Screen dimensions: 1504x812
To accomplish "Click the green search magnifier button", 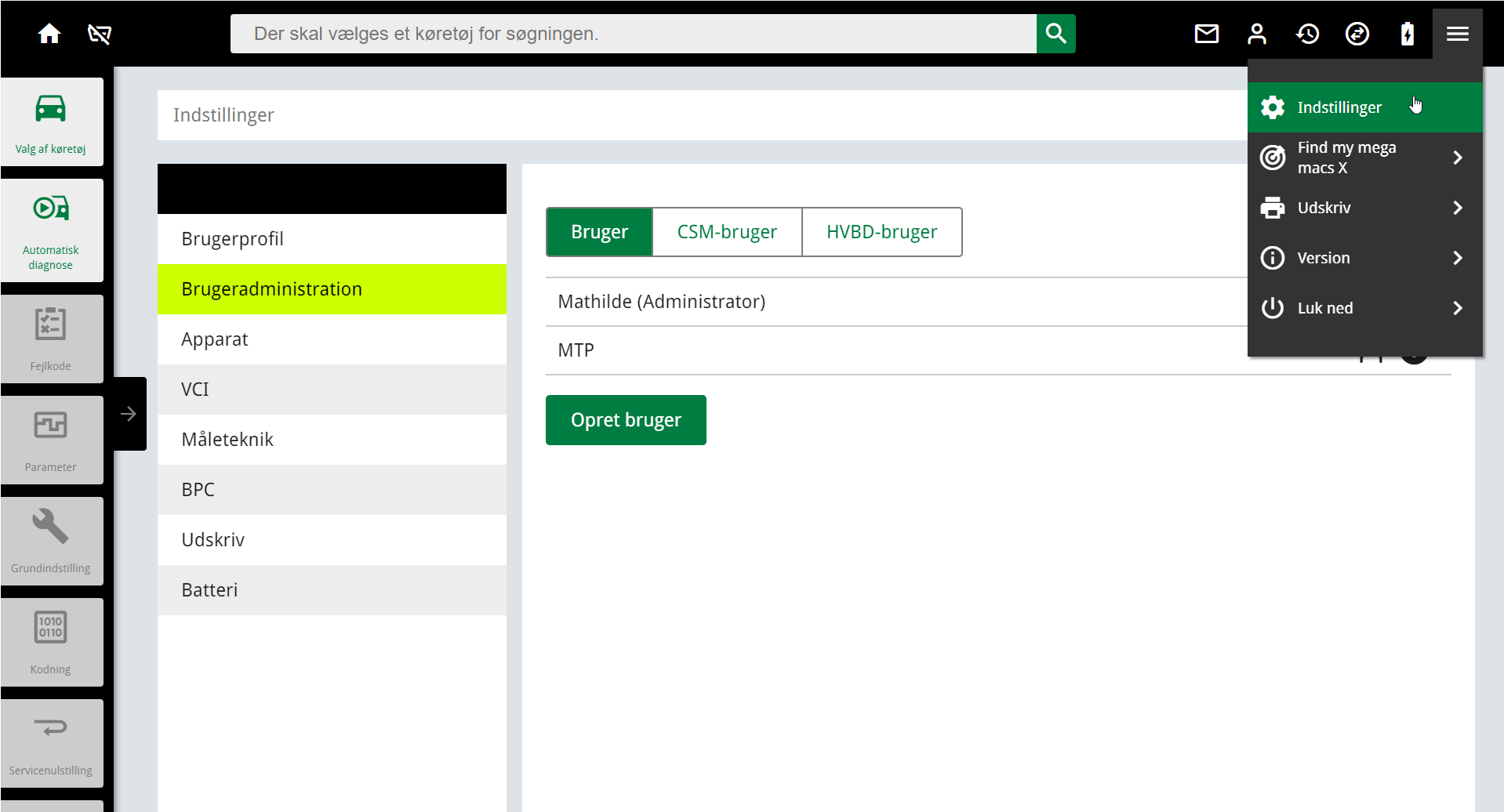I will [1055, 34].
